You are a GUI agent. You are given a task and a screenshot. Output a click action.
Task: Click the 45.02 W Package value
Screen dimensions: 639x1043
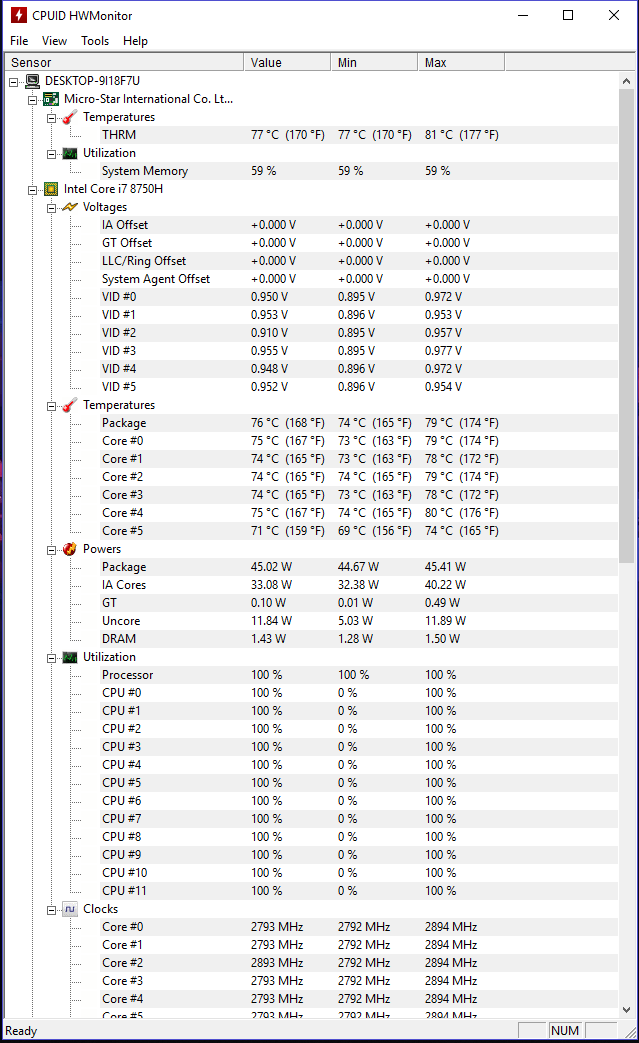click(x=271, y=567)
